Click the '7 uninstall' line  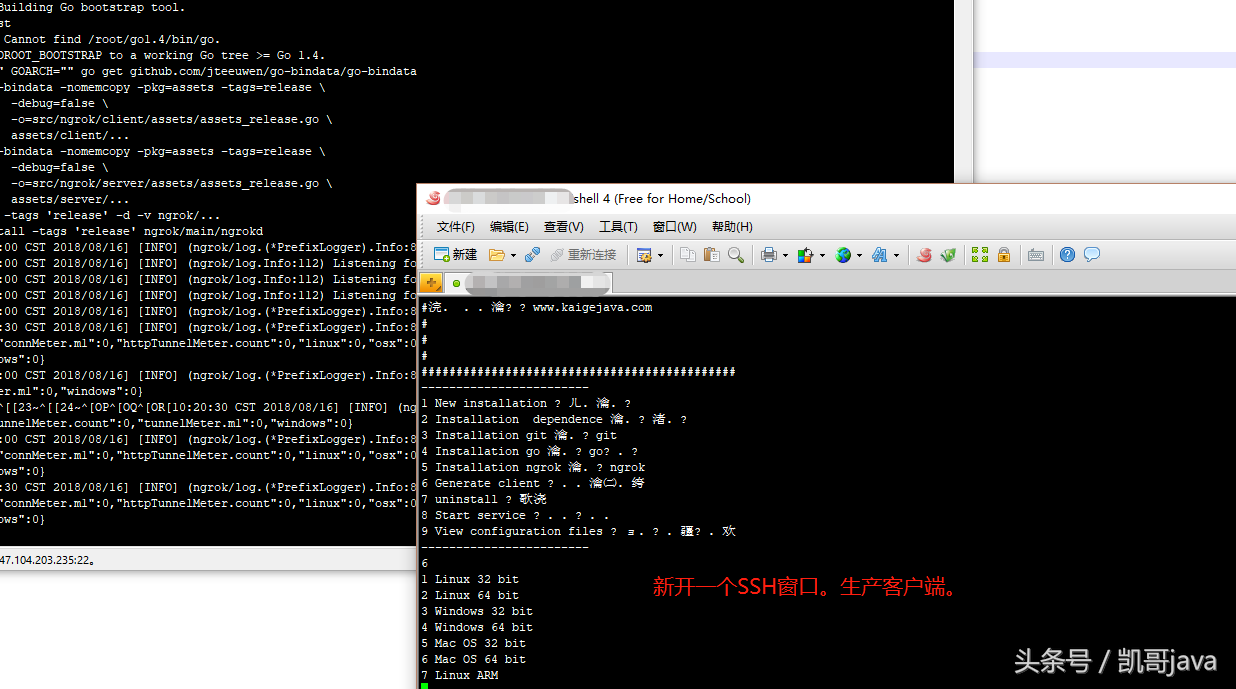(x=484, y=500)
